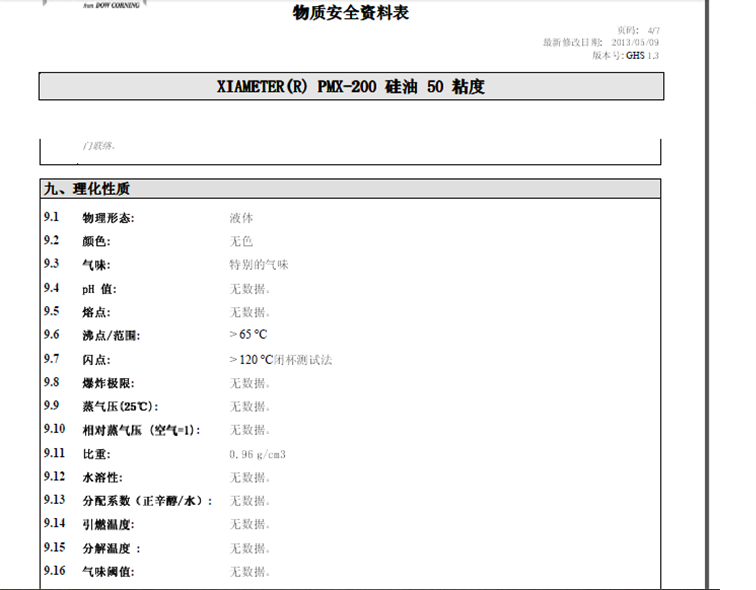Screen dimensions: 756x590
Task: Select the 熔点 label in row 9.5
Action: (96, 312)
